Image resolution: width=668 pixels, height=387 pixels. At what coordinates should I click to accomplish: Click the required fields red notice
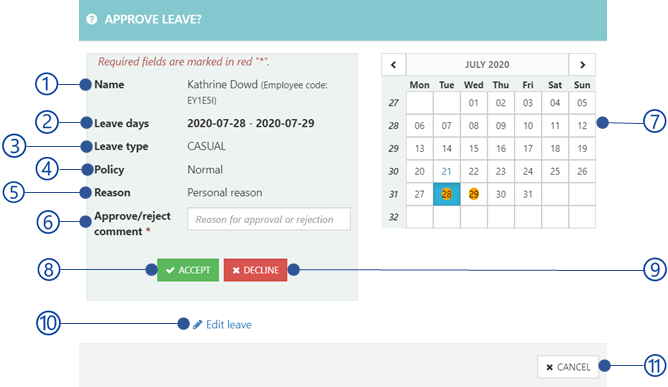(184, 62)
